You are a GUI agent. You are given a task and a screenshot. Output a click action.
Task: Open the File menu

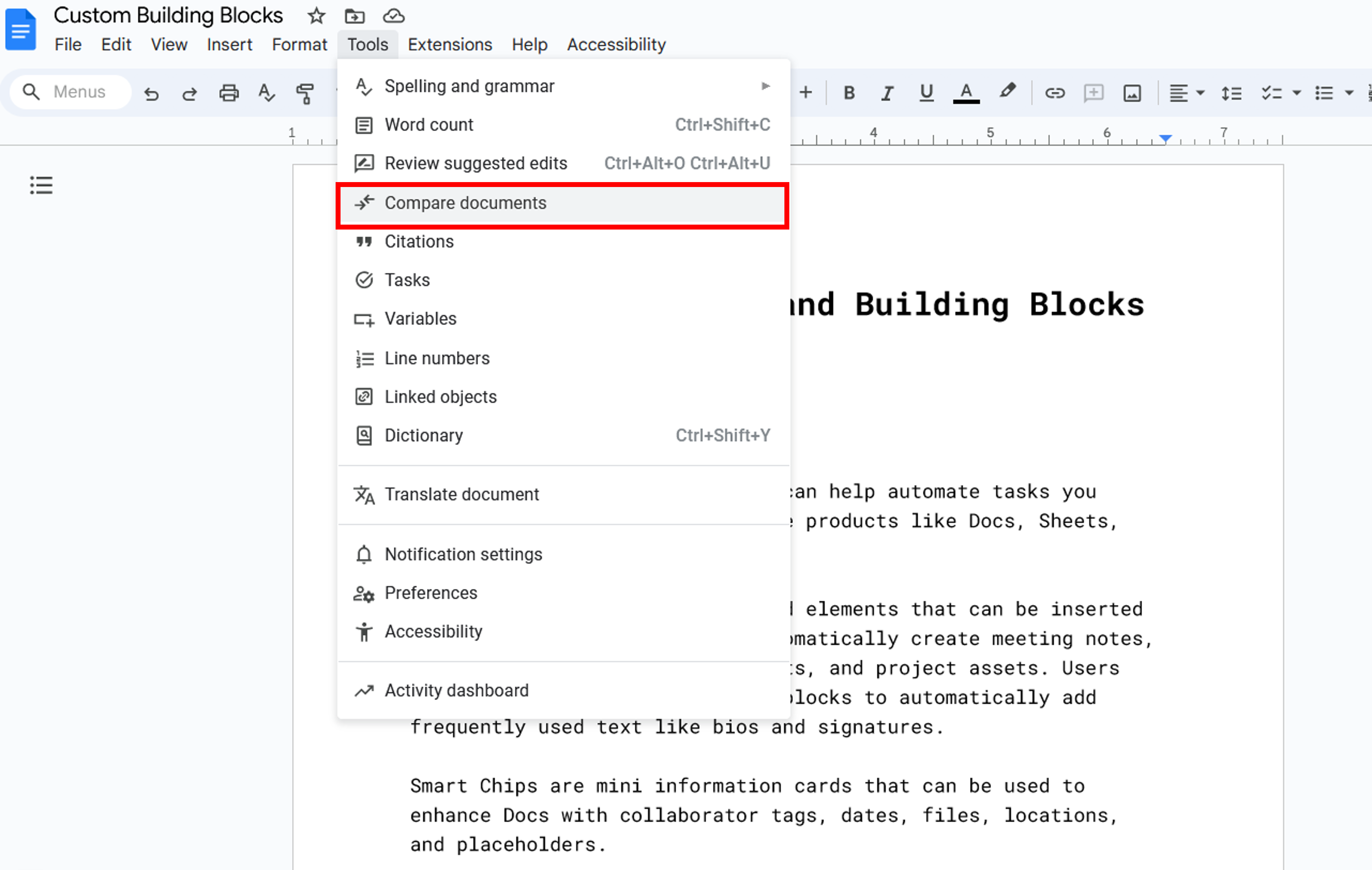coord(68,44)
